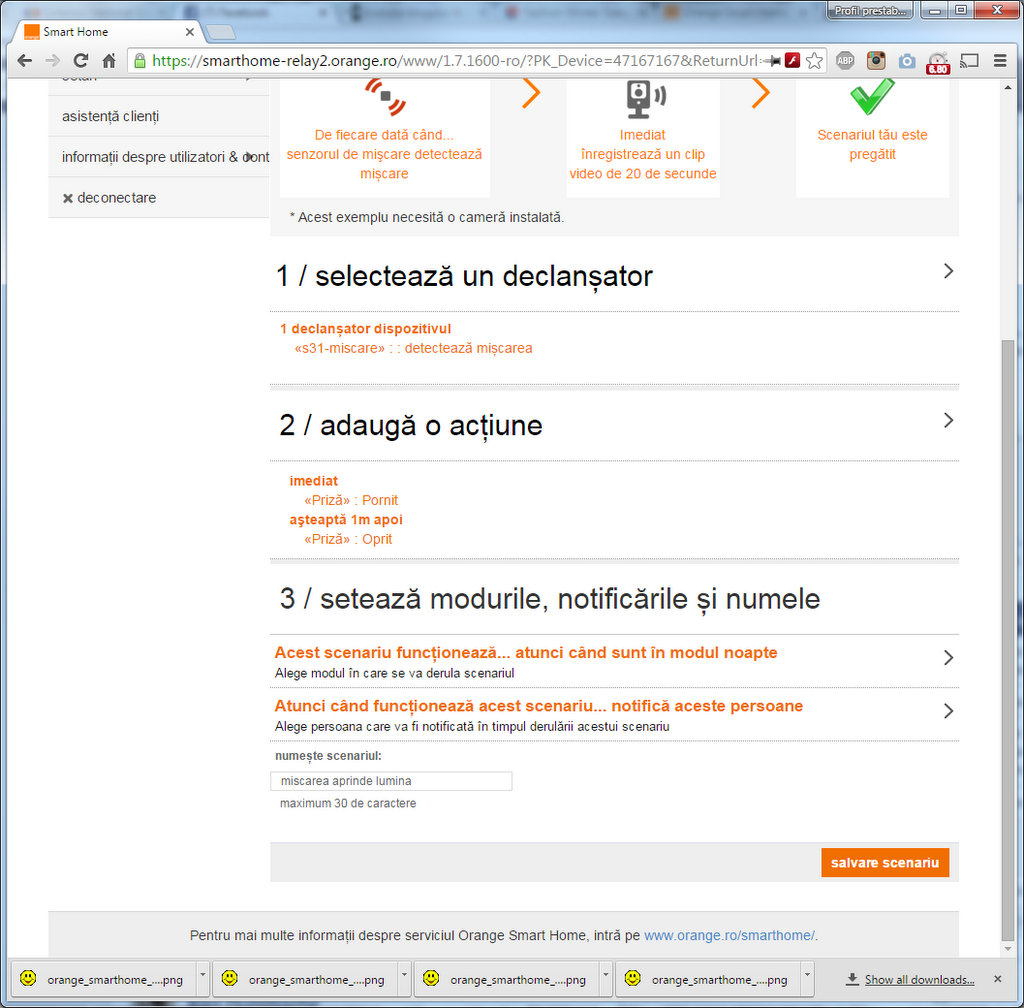Image resolution: width=1024 pixels, height=1008 pixels.
Task: Click Show all downloads in the download bar
Action: coord(918,979)
